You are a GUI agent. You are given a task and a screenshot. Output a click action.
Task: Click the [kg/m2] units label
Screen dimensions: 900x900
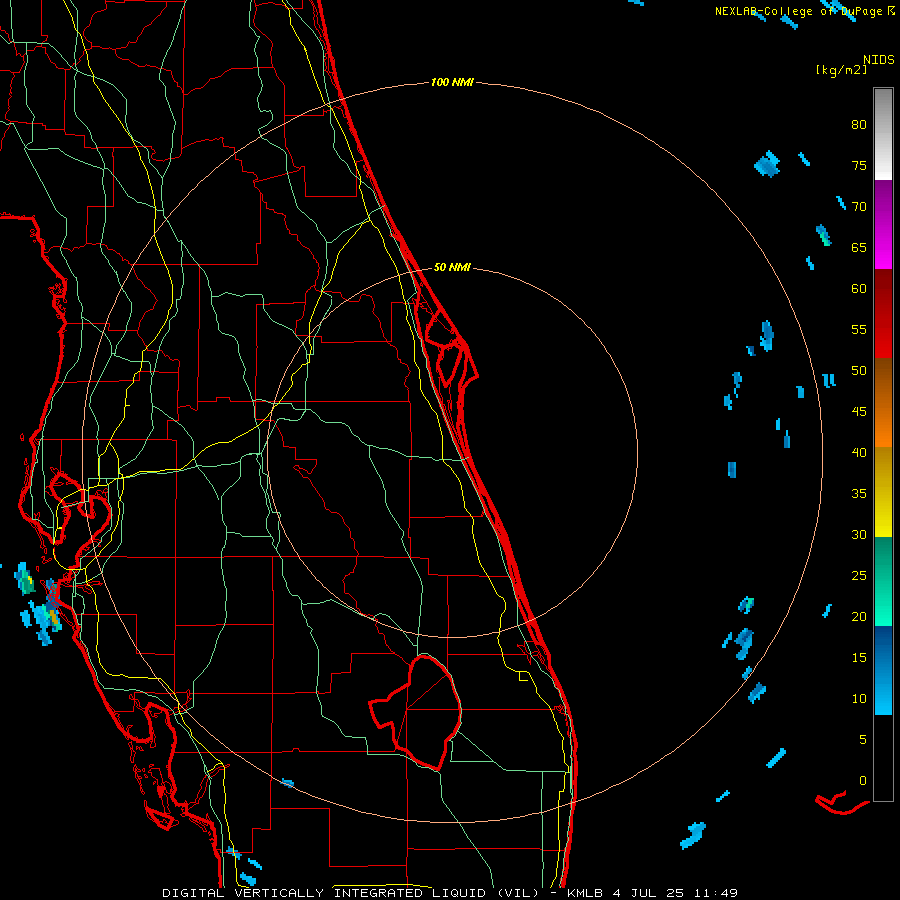(x=841, y=70)
